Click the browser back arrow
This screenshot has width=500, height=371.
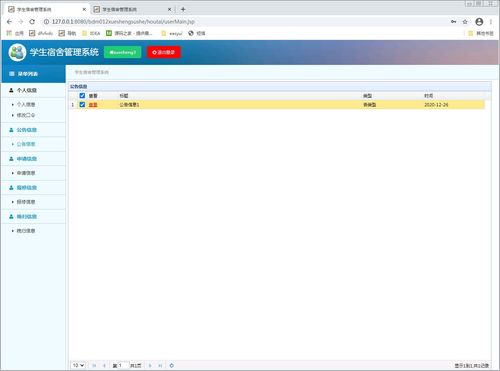9,22
